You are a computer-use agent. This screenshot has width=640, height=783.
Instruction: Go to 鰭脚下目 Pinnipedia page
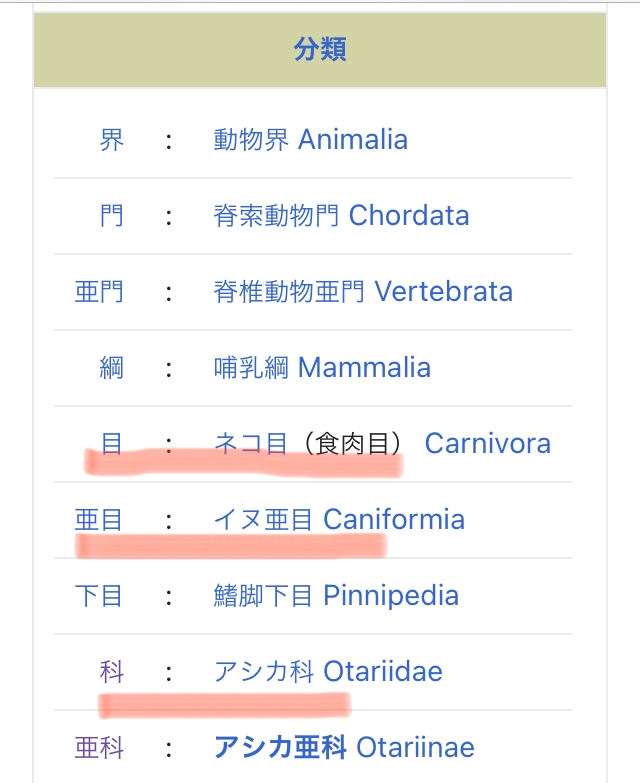(x=336, y=596)
